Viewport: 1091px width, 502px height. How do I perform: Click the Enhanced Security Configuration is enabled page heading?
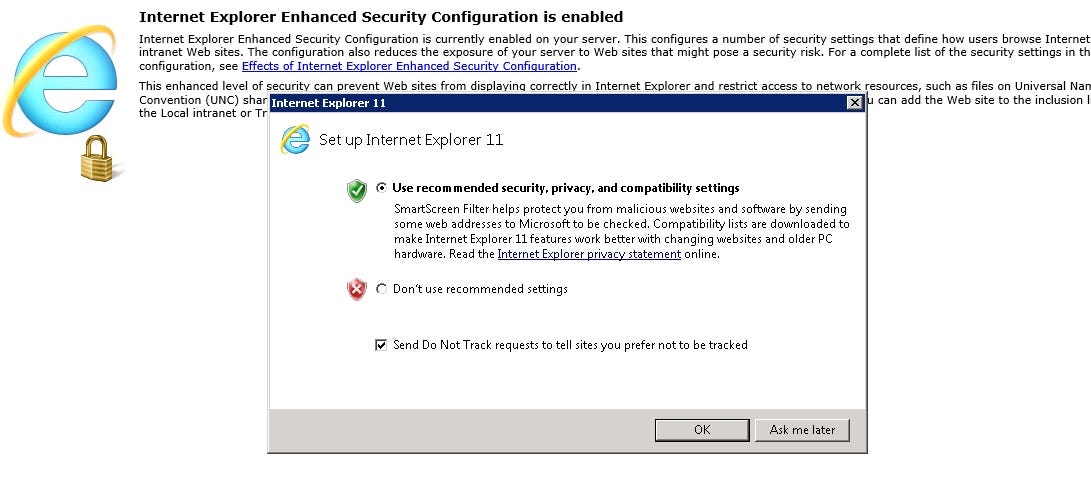381,17
